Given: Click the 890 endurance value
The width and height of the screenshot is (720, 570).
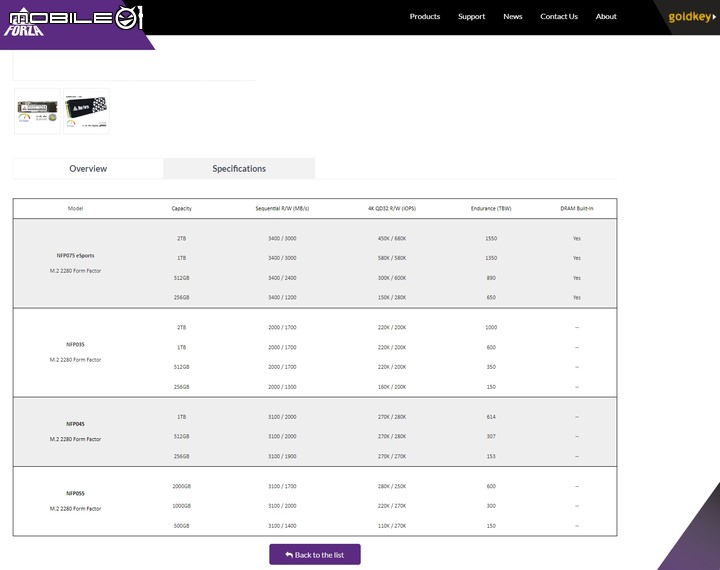Looking at the screenshot, I should coord(491,278).
